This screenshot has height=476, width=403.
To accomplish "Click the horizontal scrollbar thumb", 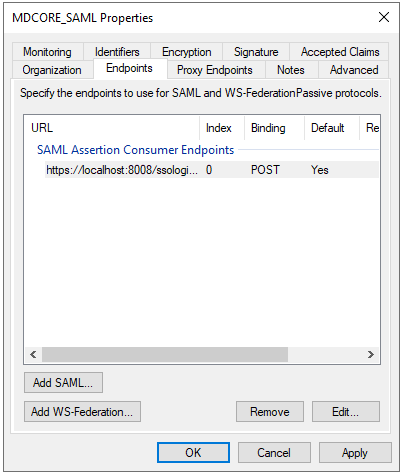I will [165, 354].
